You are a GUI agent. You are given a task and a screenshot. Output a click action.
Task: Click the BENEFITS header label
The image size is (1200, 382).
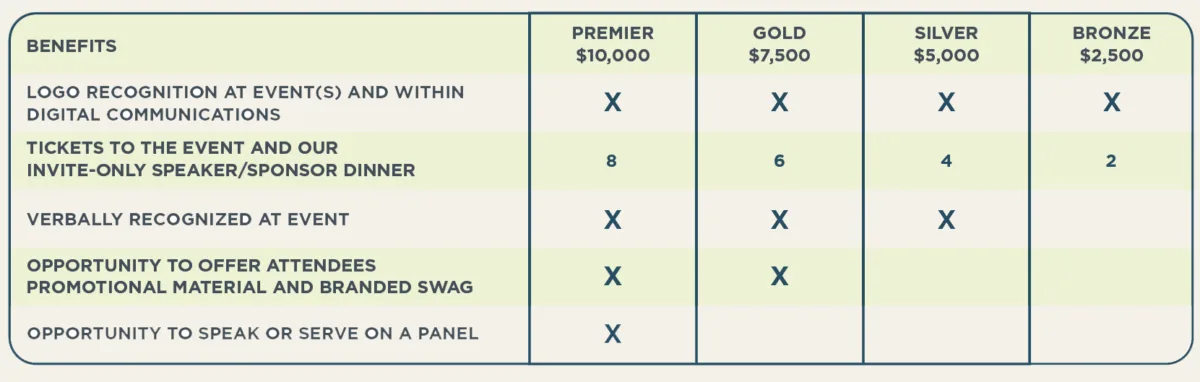[72, 46]
